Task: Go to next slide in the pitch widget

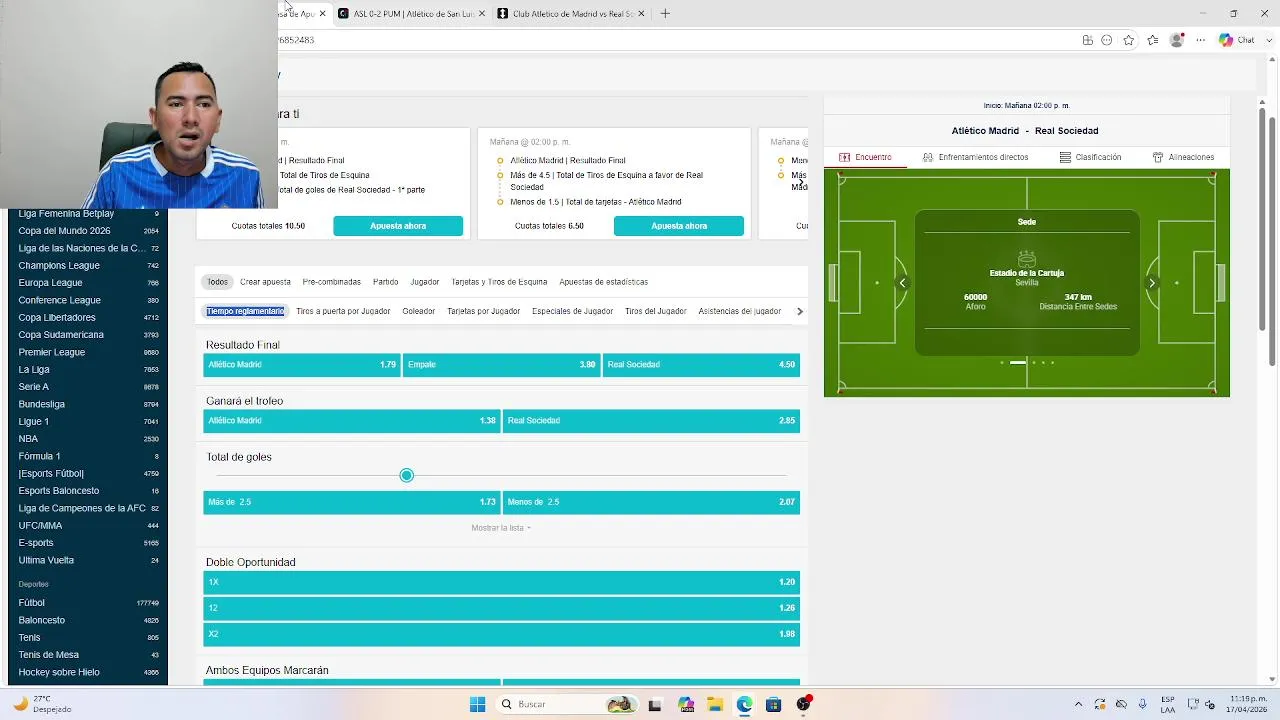Action: click(x=1151, y=283)
